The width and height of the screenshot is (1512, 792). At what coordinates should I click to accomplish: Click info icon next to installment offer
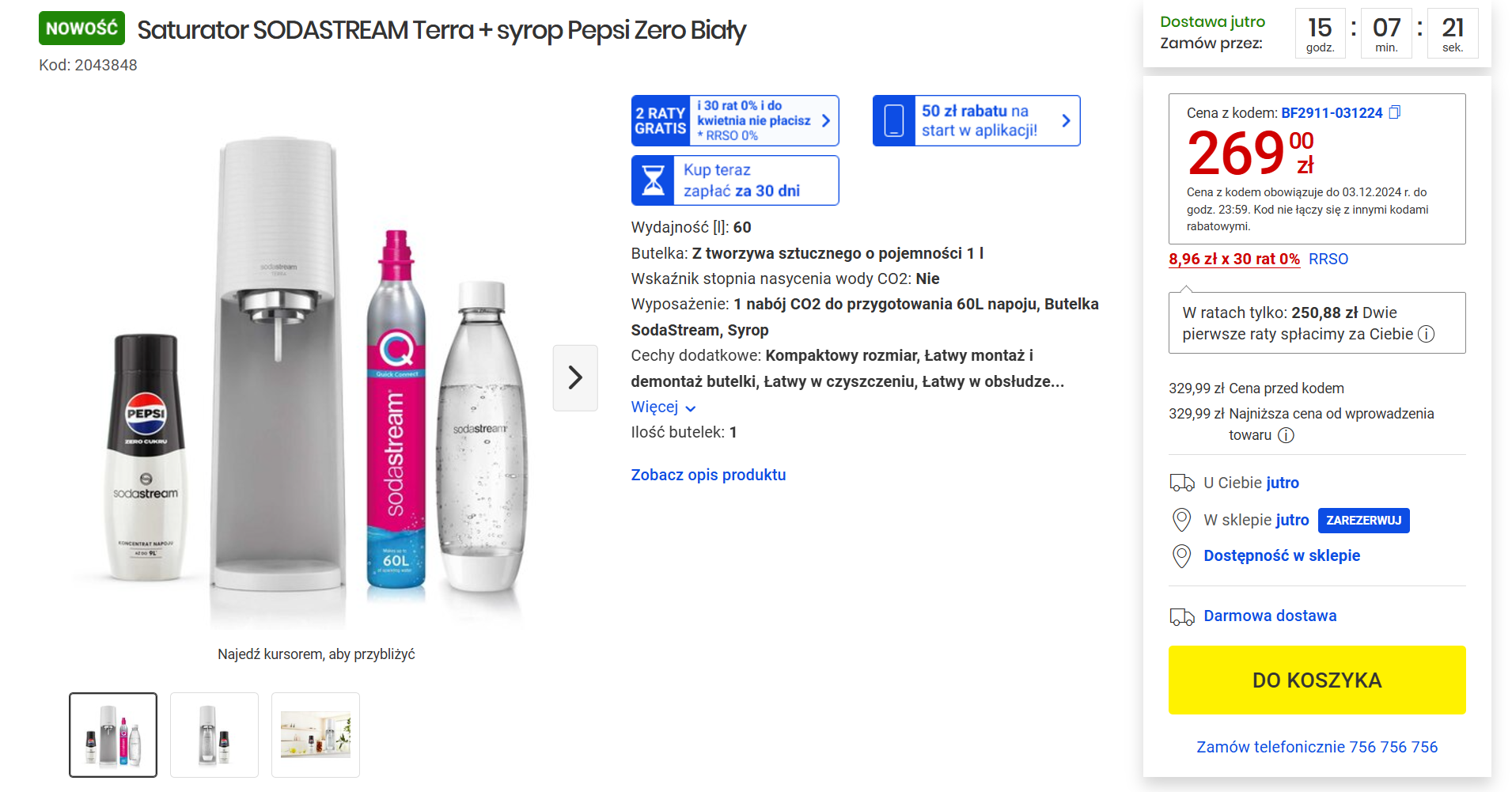[x=1426, y=334]
